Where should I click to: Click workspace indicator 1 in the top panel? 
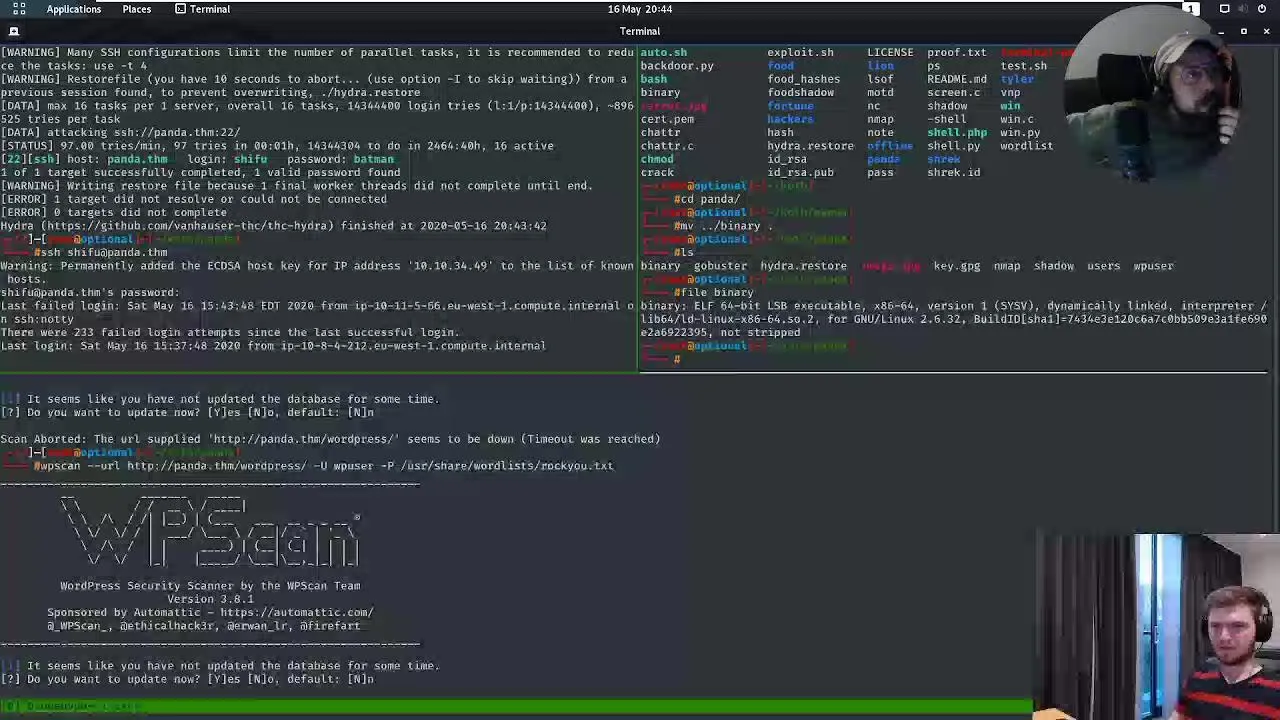(x=1191, y=9)
